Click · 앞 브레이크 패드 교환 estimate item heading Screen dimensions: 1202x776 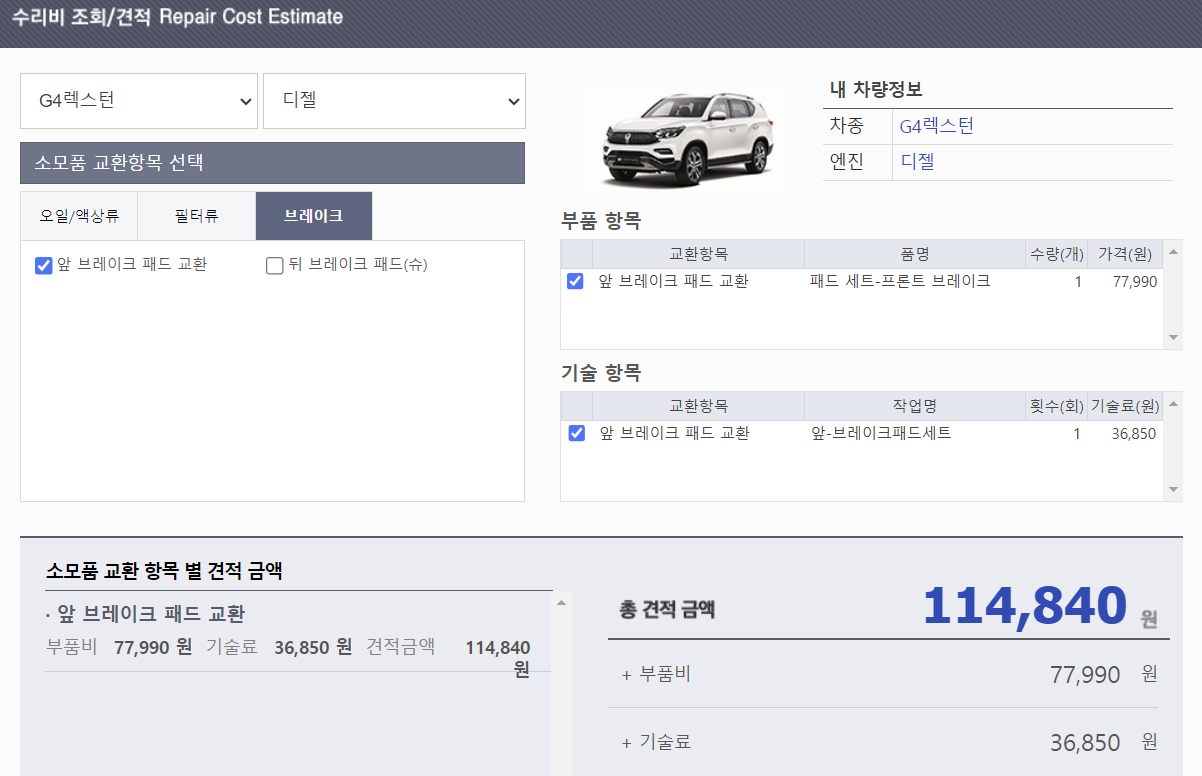146,614
